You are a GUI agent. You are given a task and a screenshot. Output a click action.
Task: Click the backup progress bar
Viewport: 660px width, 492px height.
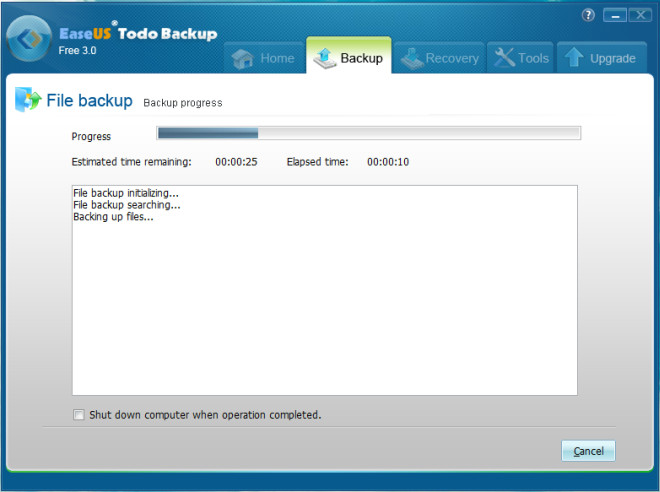coord(368,133)
